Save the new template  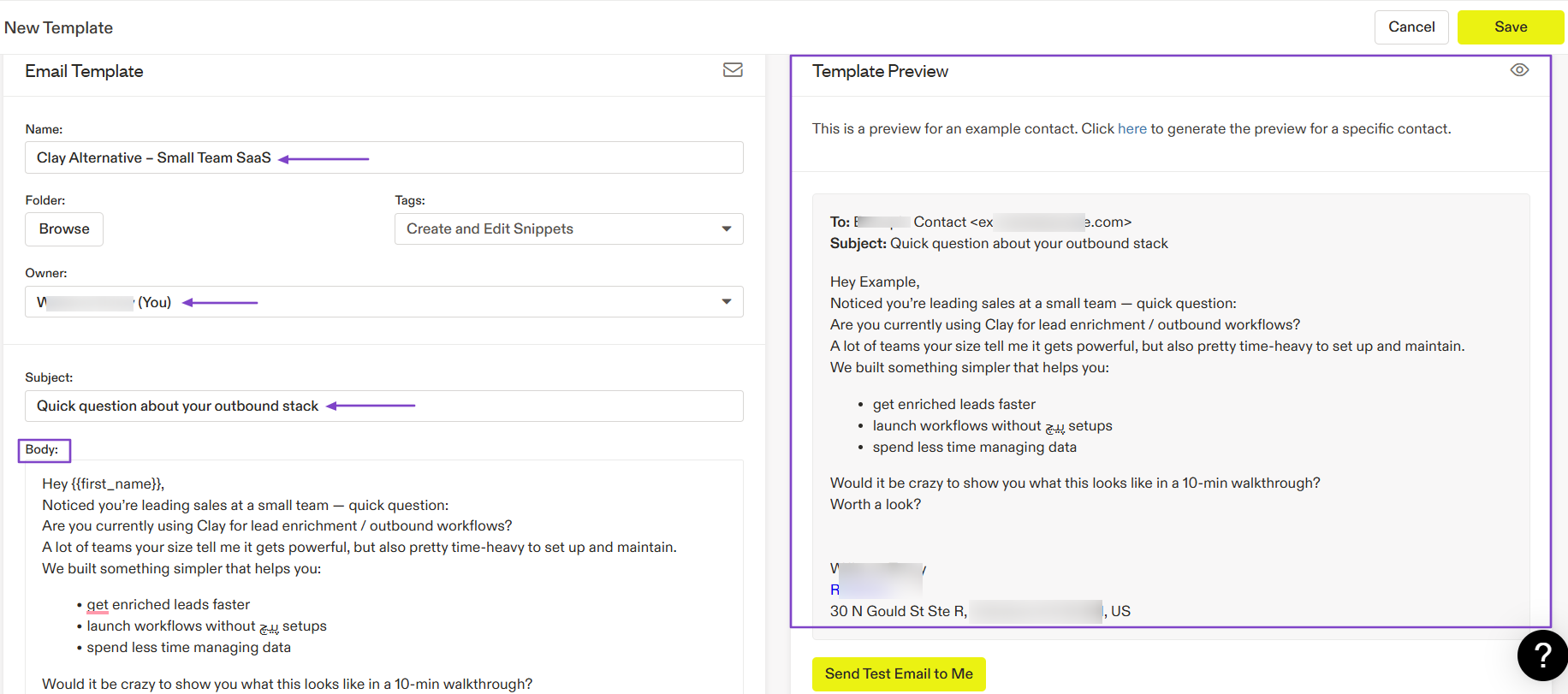pyautogui.click(x=1511, y=27)
